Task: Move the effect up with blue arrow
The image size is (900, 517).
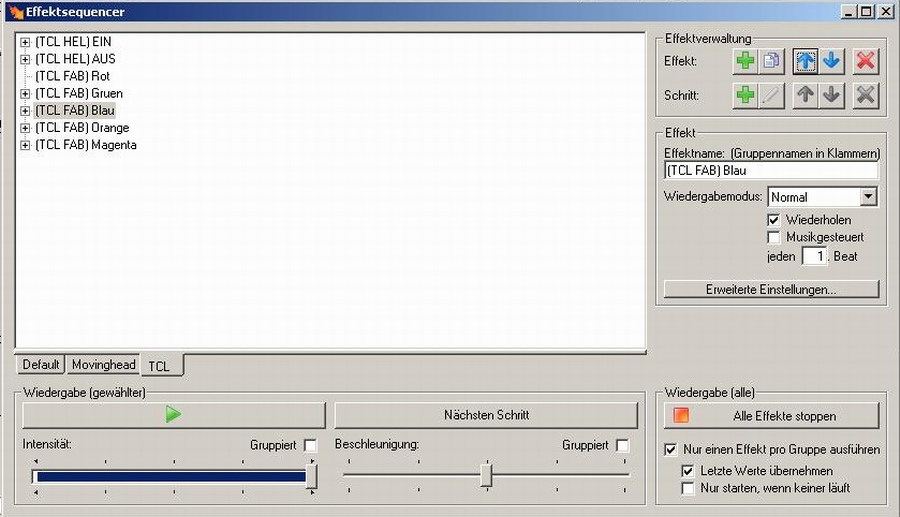Action: [x=806, y=61]
